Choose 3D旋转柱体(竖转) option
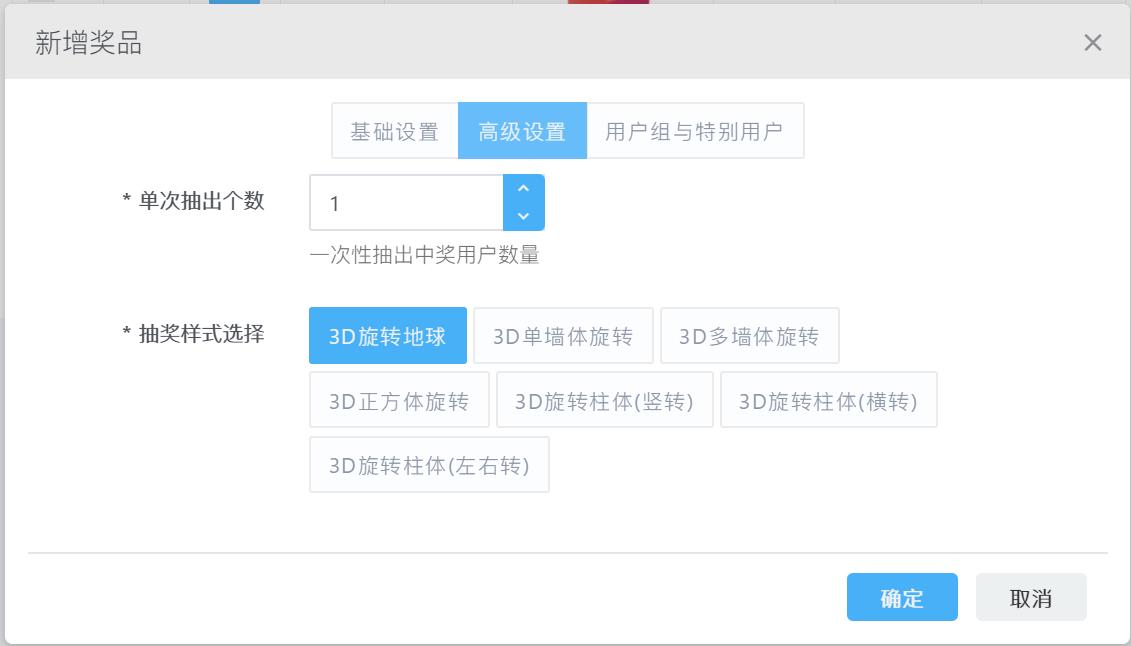Screen dimensions: 1131x646 coord(604,400)
